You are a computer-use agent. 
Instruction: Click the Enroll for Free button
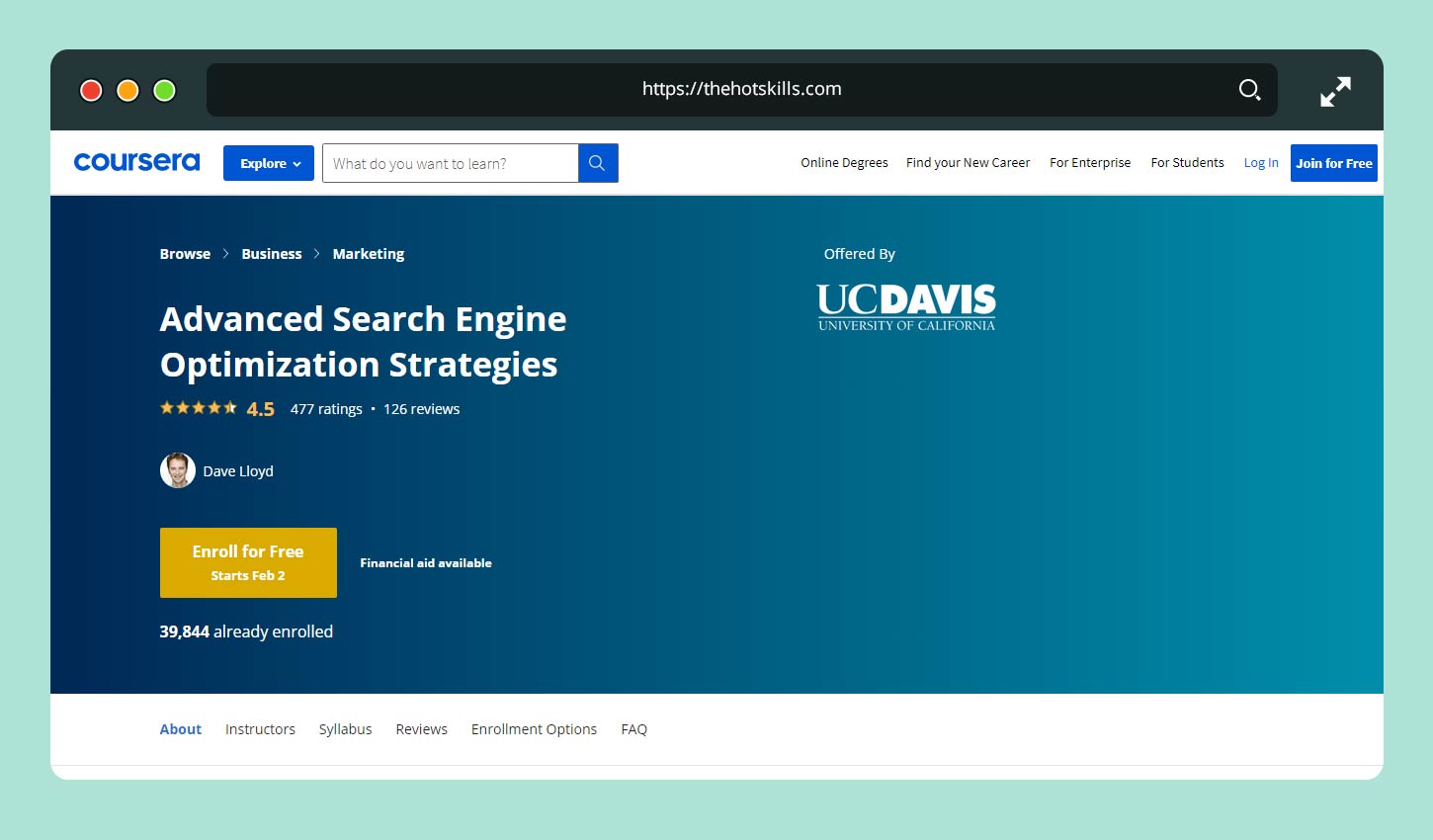[248, 562]
